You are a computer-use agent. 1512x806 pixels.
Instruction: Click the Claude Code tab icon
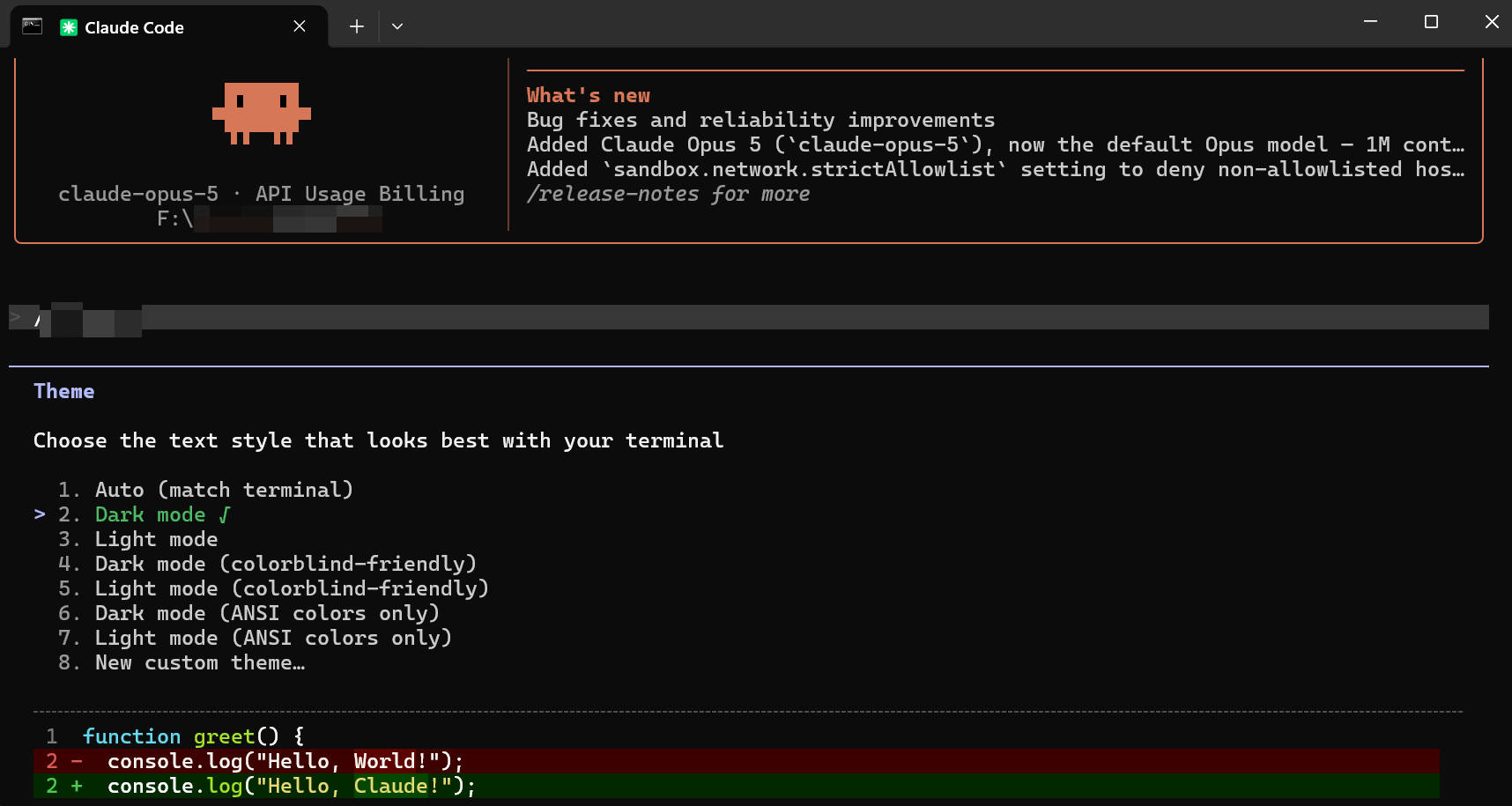pyautogui.click(x=68, y=27)
